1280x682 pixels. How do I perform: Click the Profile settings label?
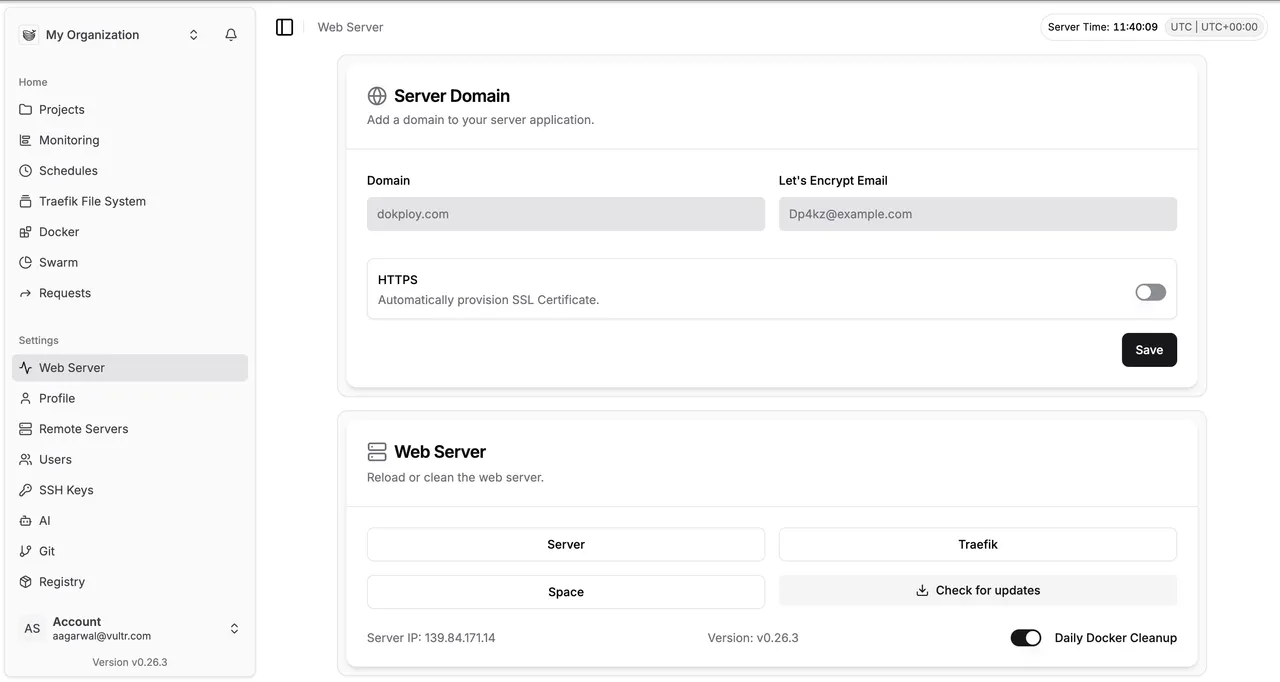[x=57, y=398]
